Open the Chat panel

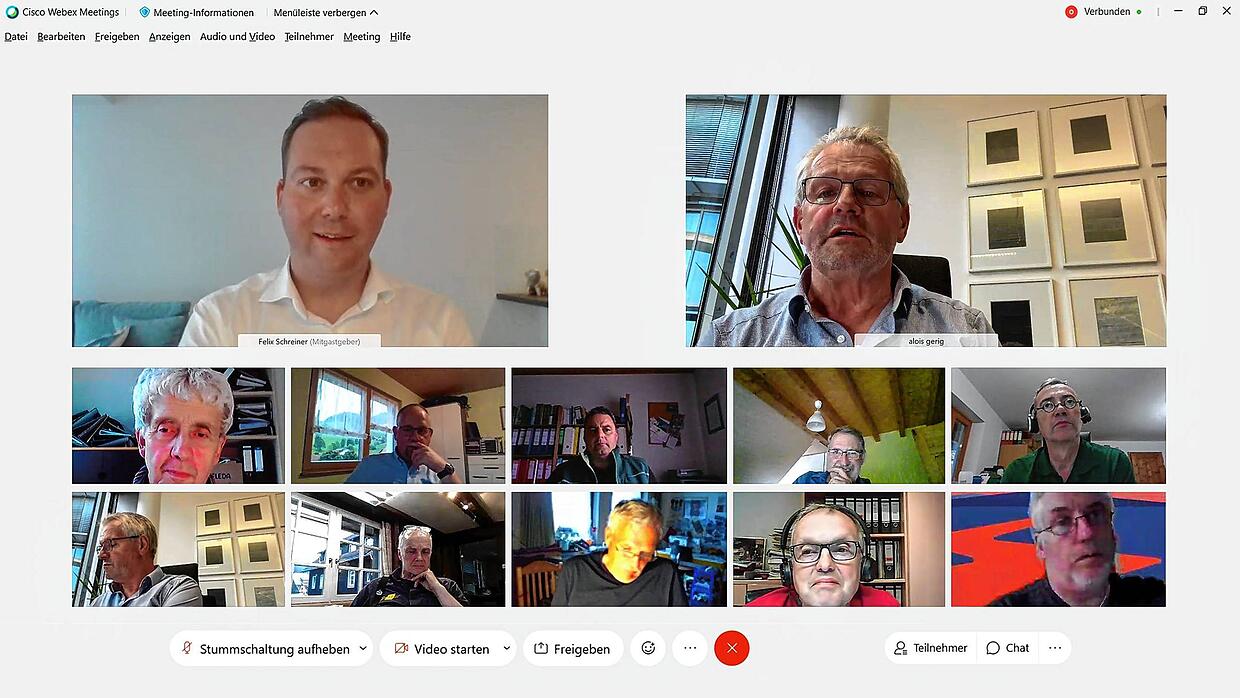(1008, 648)
